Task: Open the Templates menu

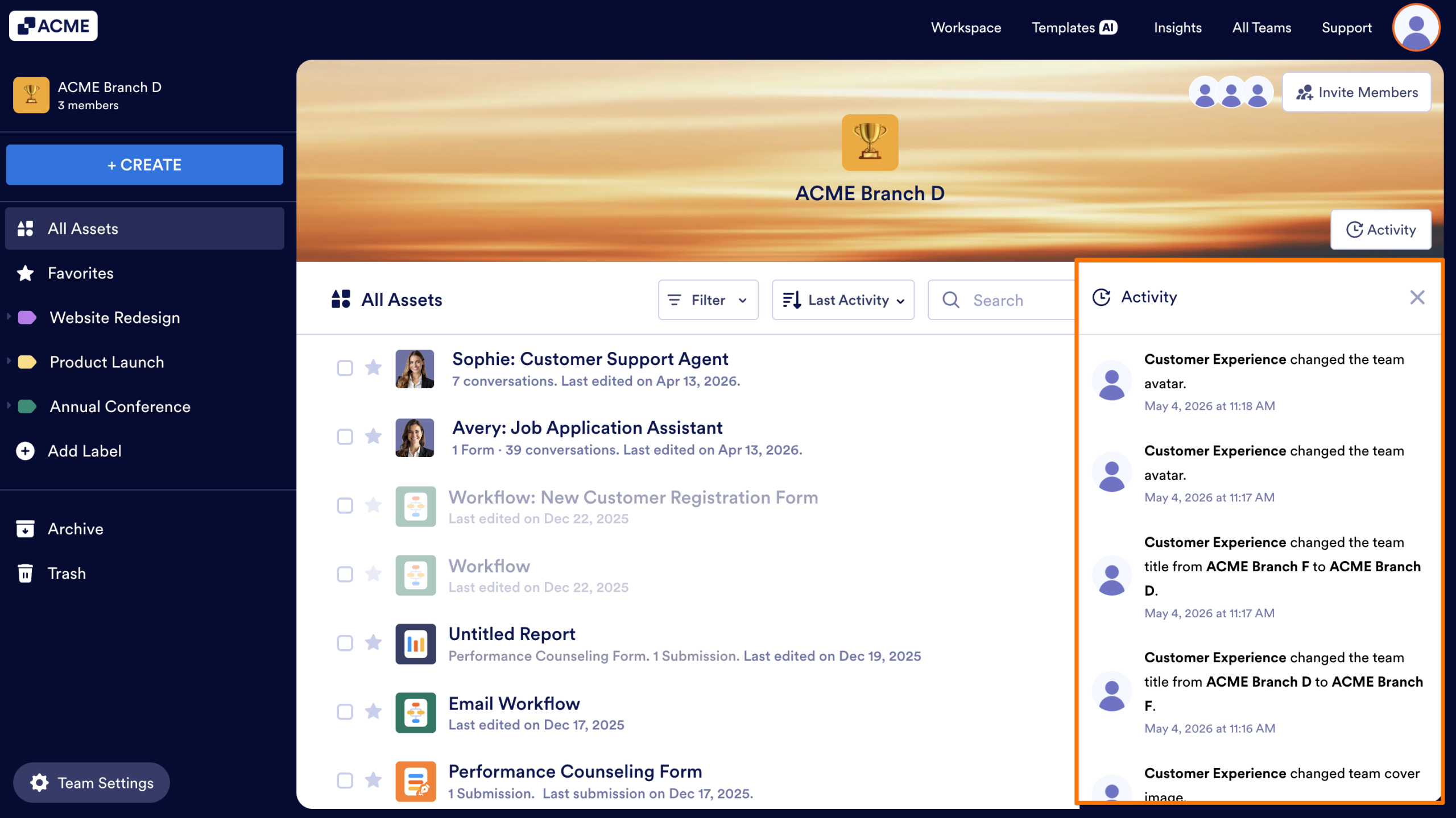Action: click(x=1063, y=27)
